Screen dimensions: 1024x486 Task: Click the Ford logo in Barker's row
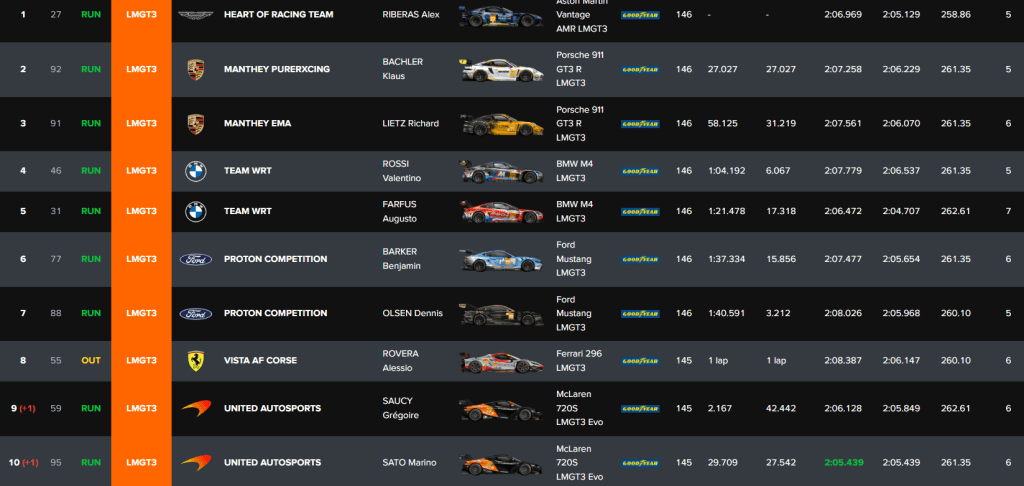(x=196, y=259)
